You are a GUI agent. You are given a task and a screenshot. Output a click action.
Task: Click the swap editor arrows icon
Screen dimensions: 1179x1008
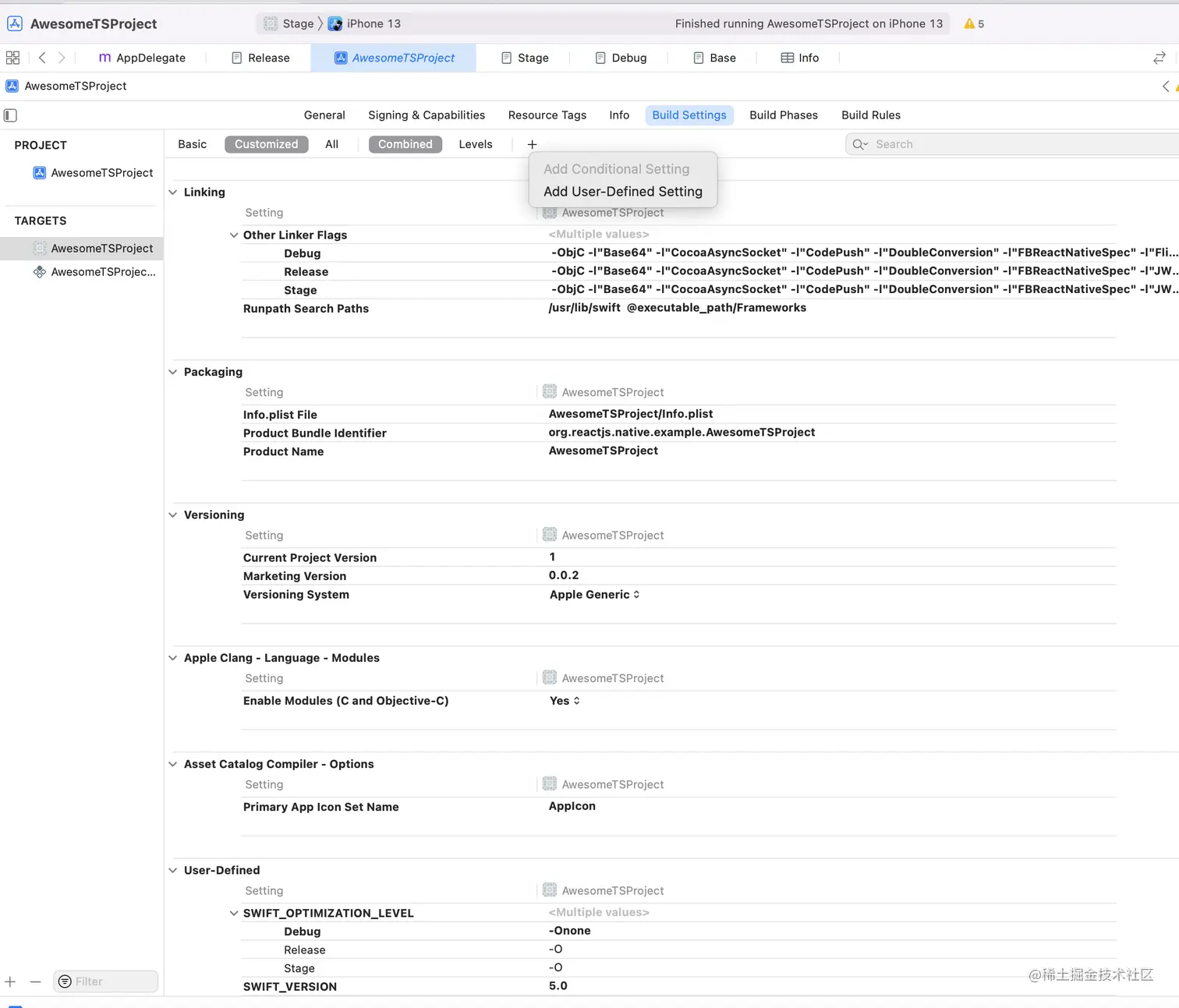coord(1159,58)
